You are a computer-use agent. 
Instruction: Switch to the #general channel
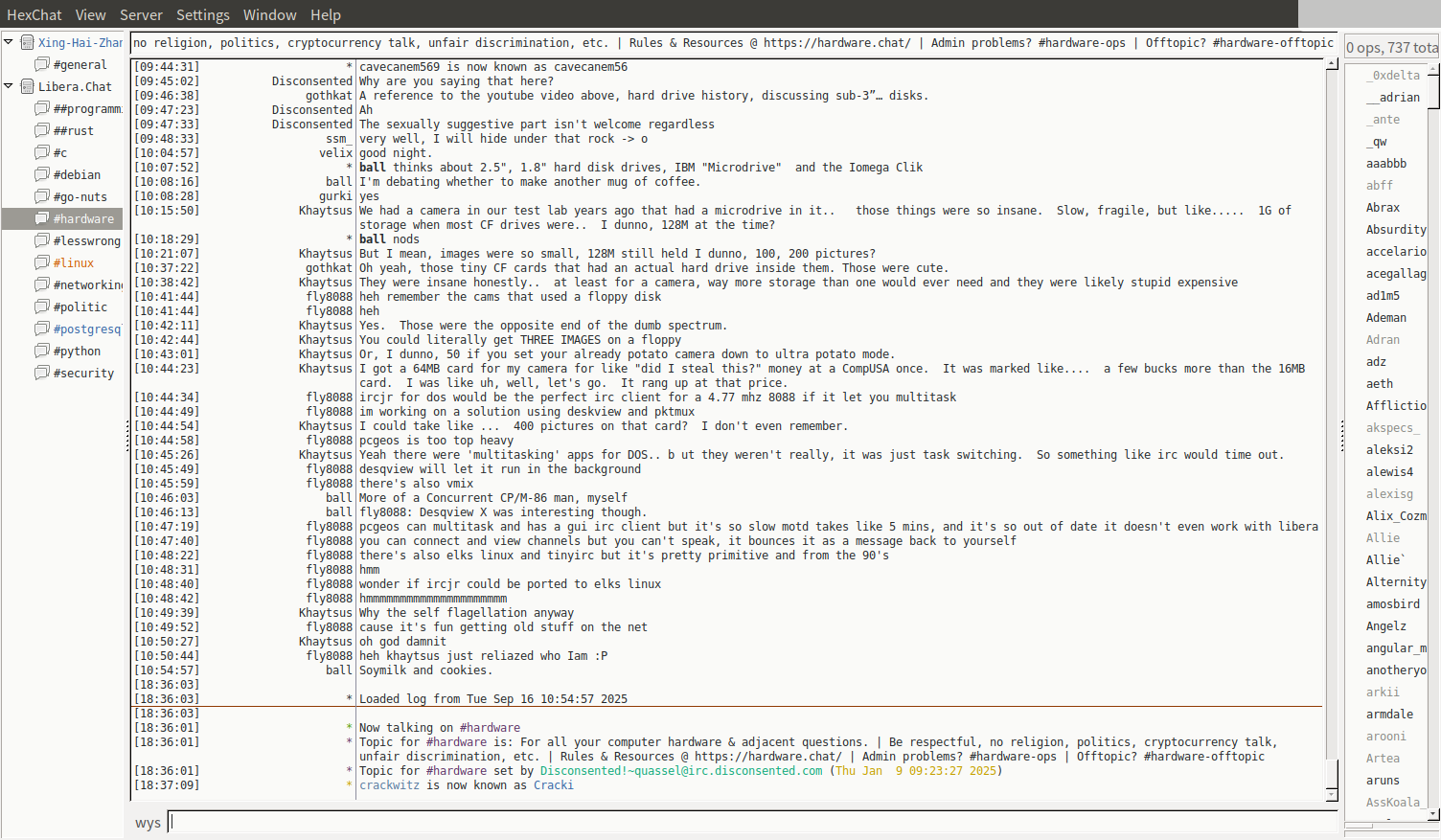[x=80, y=65]
